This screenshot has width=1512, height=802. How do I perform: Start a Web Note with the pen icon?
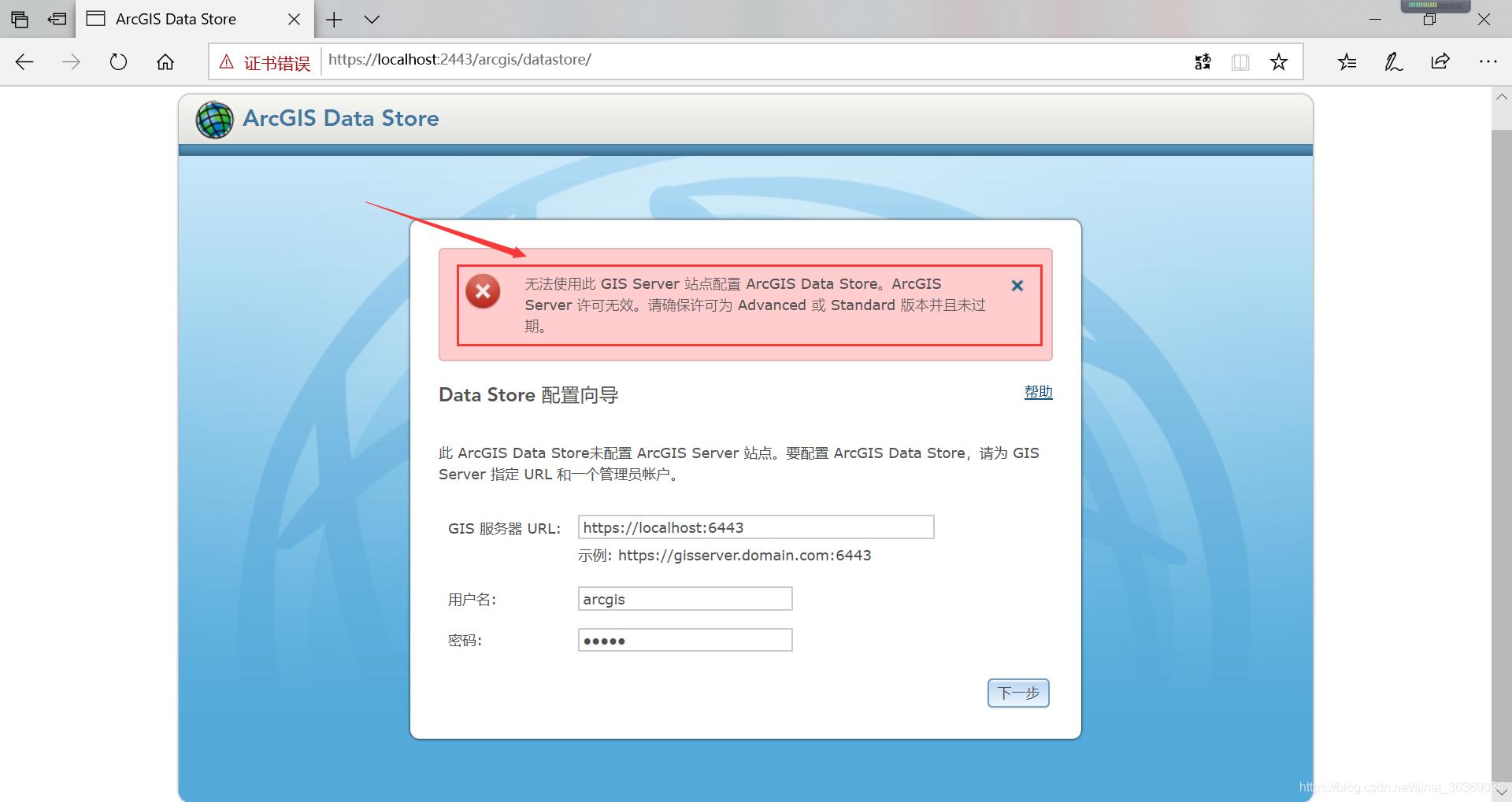click(x=1392, y=61)
